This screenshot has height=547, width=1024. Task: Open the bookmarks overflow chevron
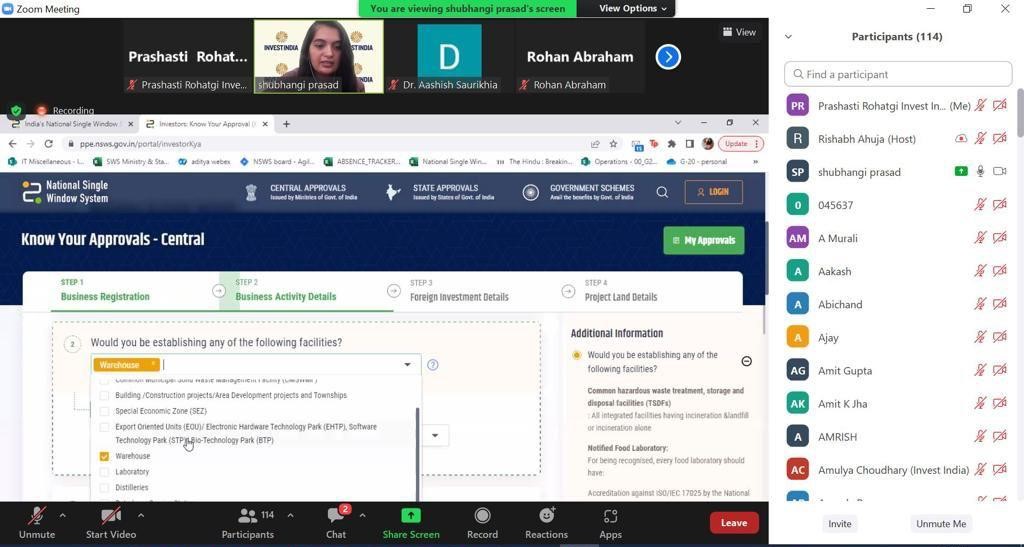(x=756, y=161)
